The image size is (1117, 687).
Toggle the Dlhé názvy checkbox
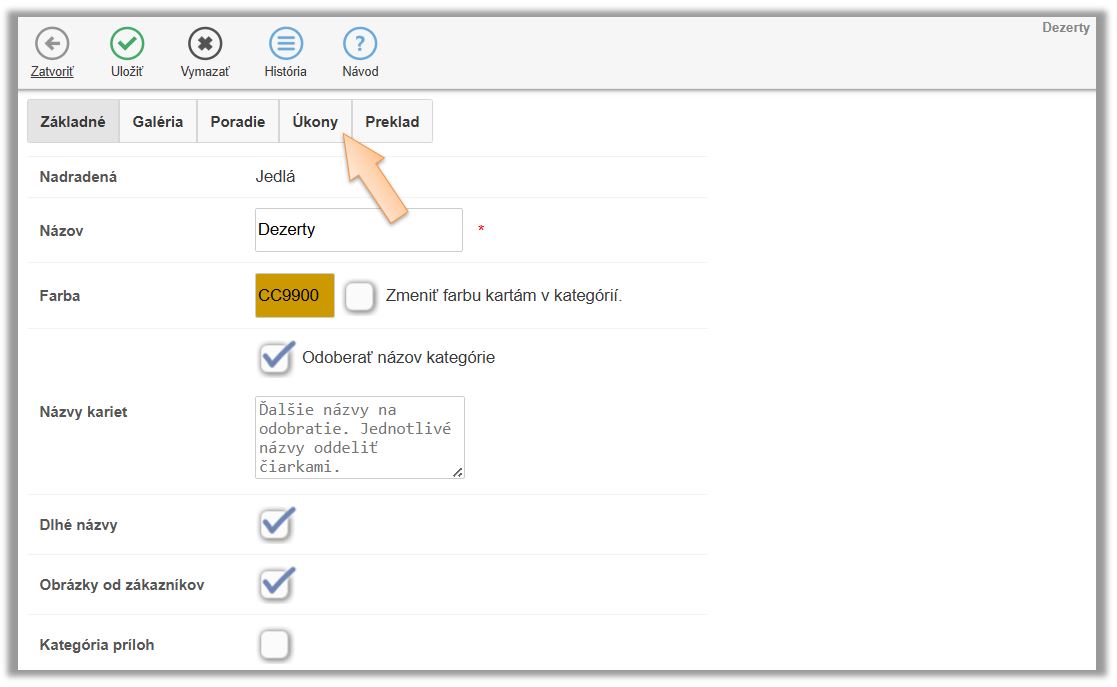click(276, 524)
